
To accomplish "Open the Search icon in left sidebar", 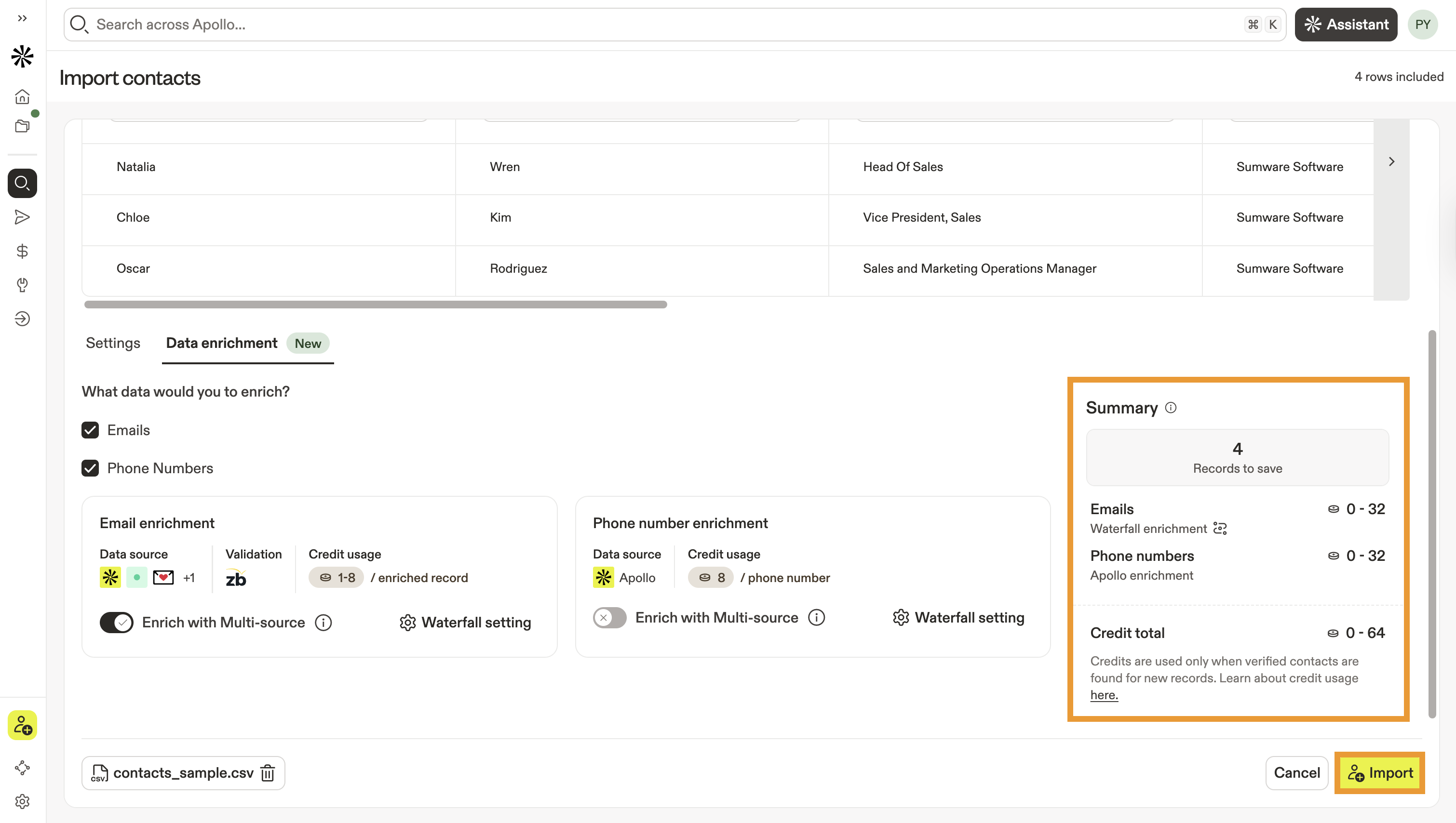I will (22, 183).
